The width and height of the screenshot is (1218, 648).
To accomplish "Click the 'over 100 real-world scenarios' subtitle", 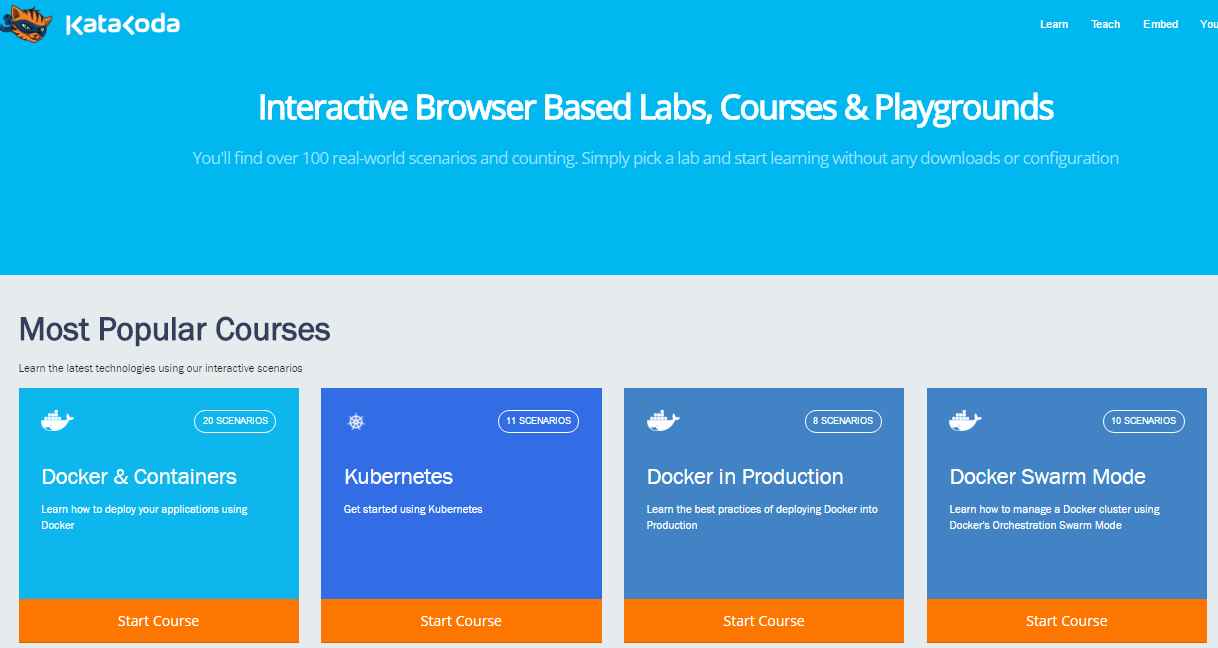I will [656, 158].
